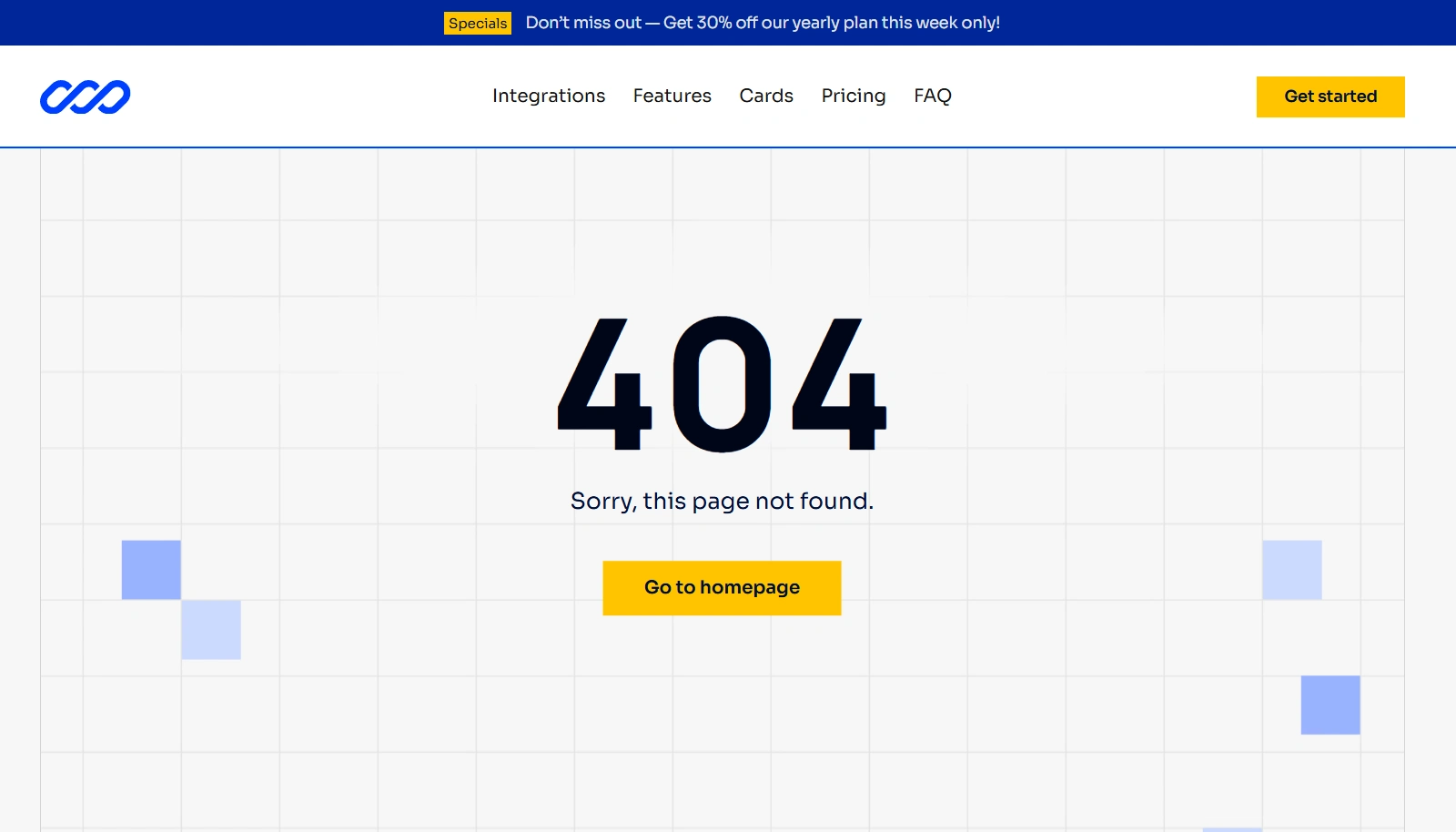The height and width of the screenshot is (832, 1456).
Task: Click the yellow Get started button
Action: click(x=1330, y=96)
